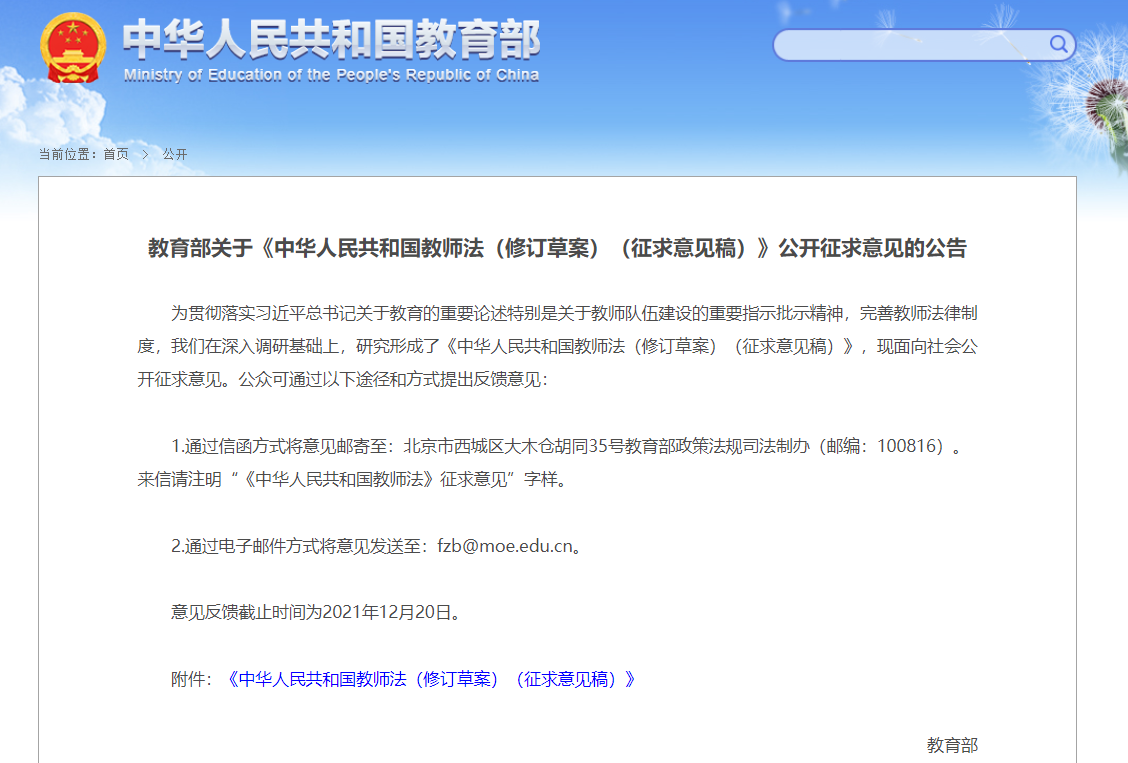
Task: Click the paragraph starting 为贯彻落实习近平总书记
Action: point(558,346)
